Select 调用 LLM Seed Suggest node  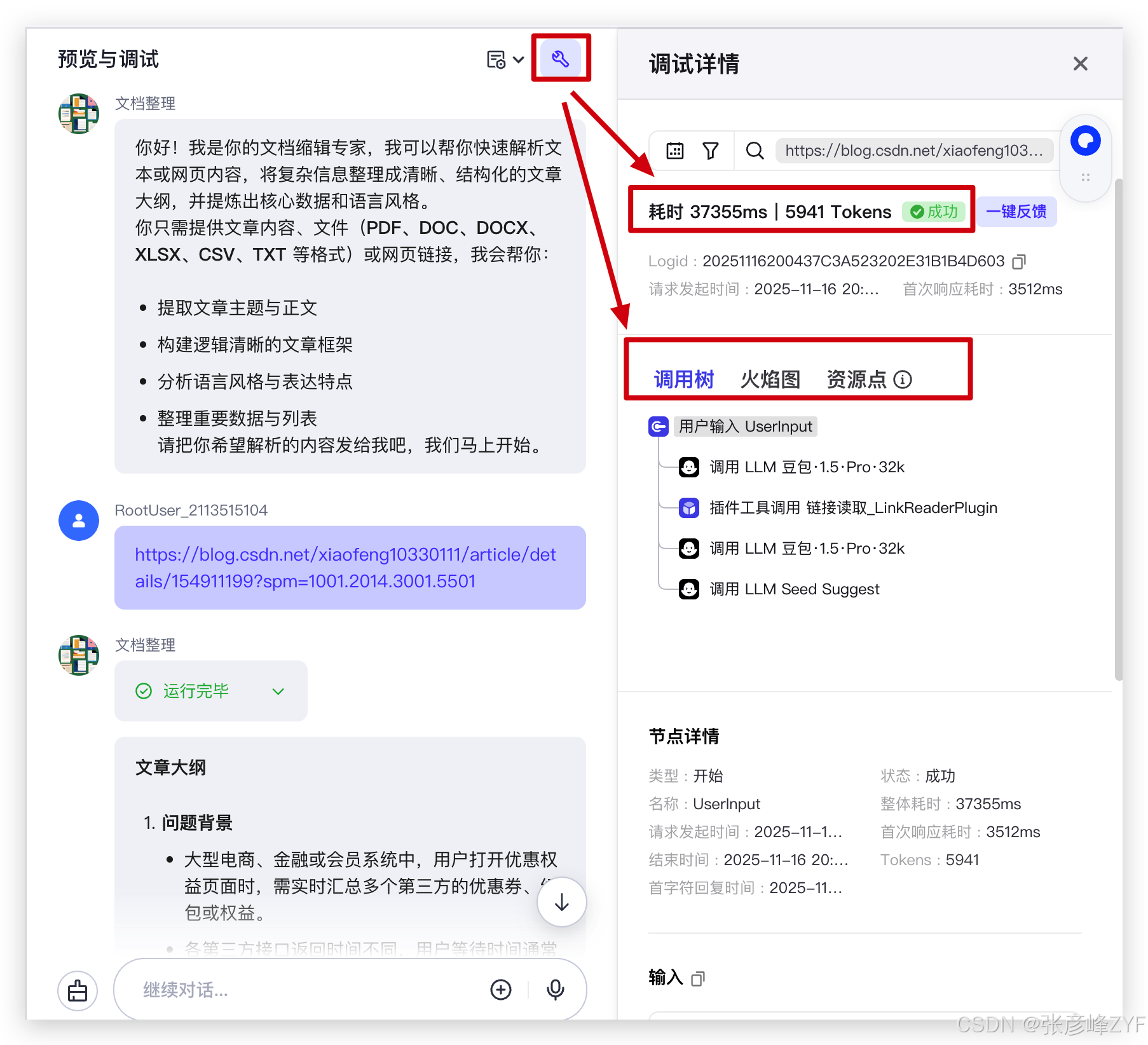794,589
